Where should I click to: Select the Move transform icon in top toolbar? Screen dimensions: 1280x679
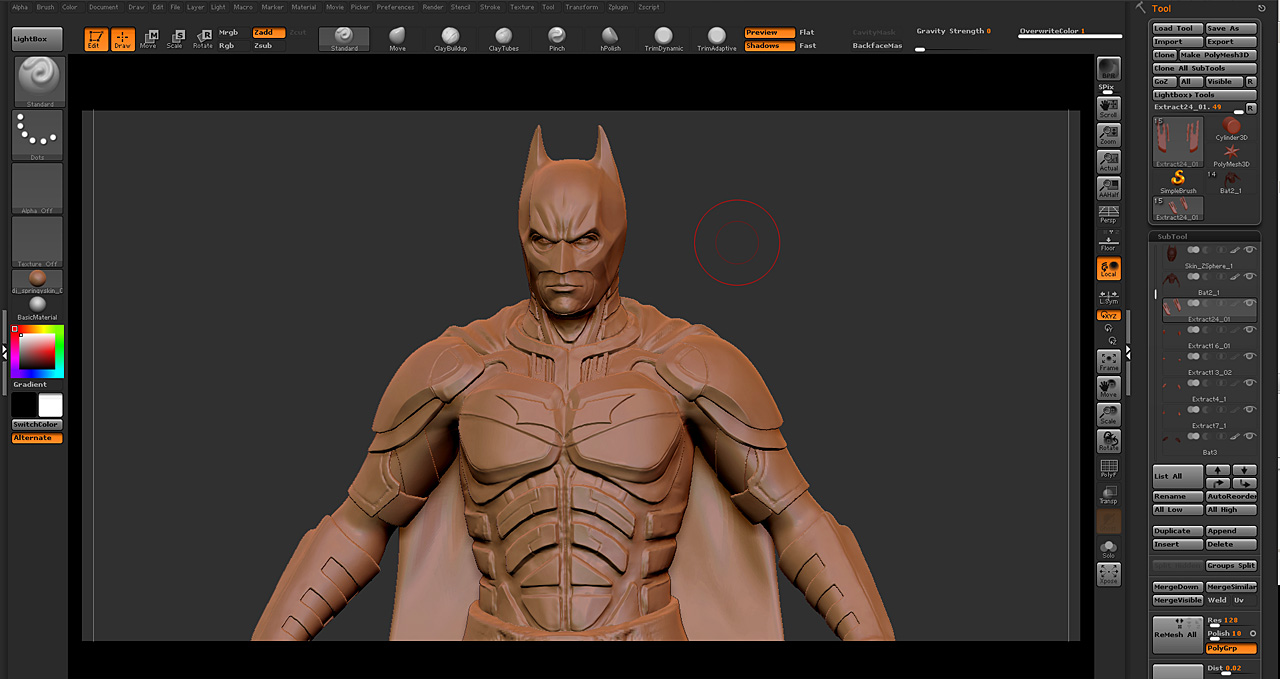[148, 40]
